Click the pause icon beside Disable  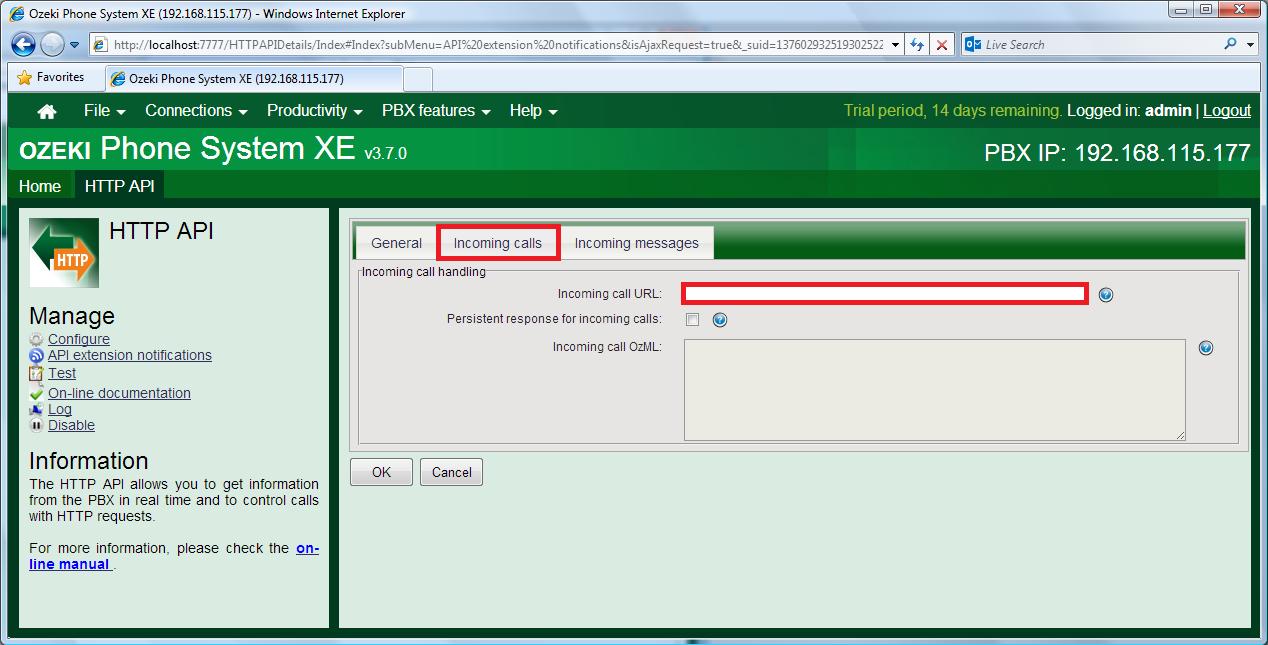(37, 425)
